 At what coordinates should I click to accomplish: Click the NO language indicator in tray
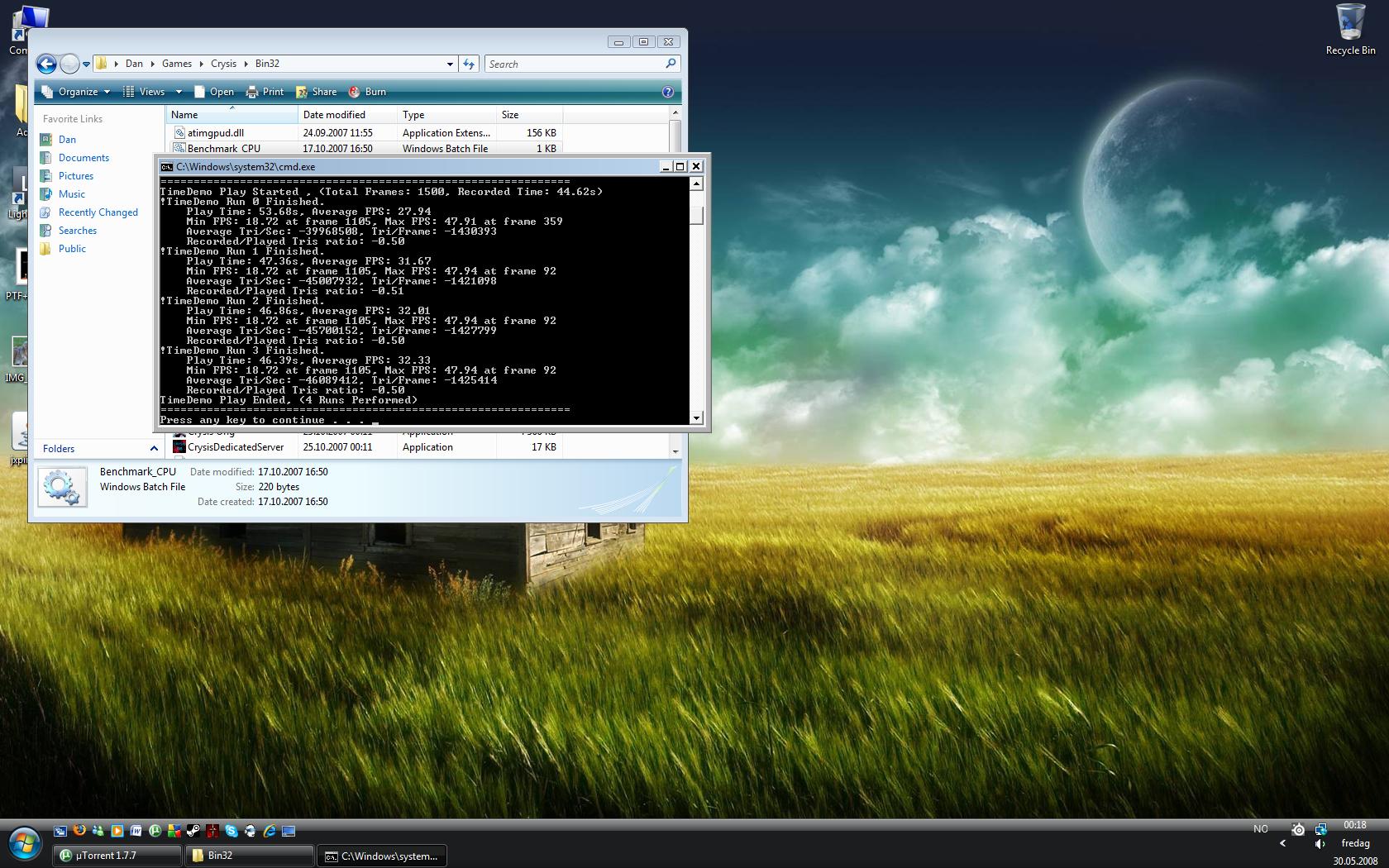pyautogui.click(x=1260, y=828)
